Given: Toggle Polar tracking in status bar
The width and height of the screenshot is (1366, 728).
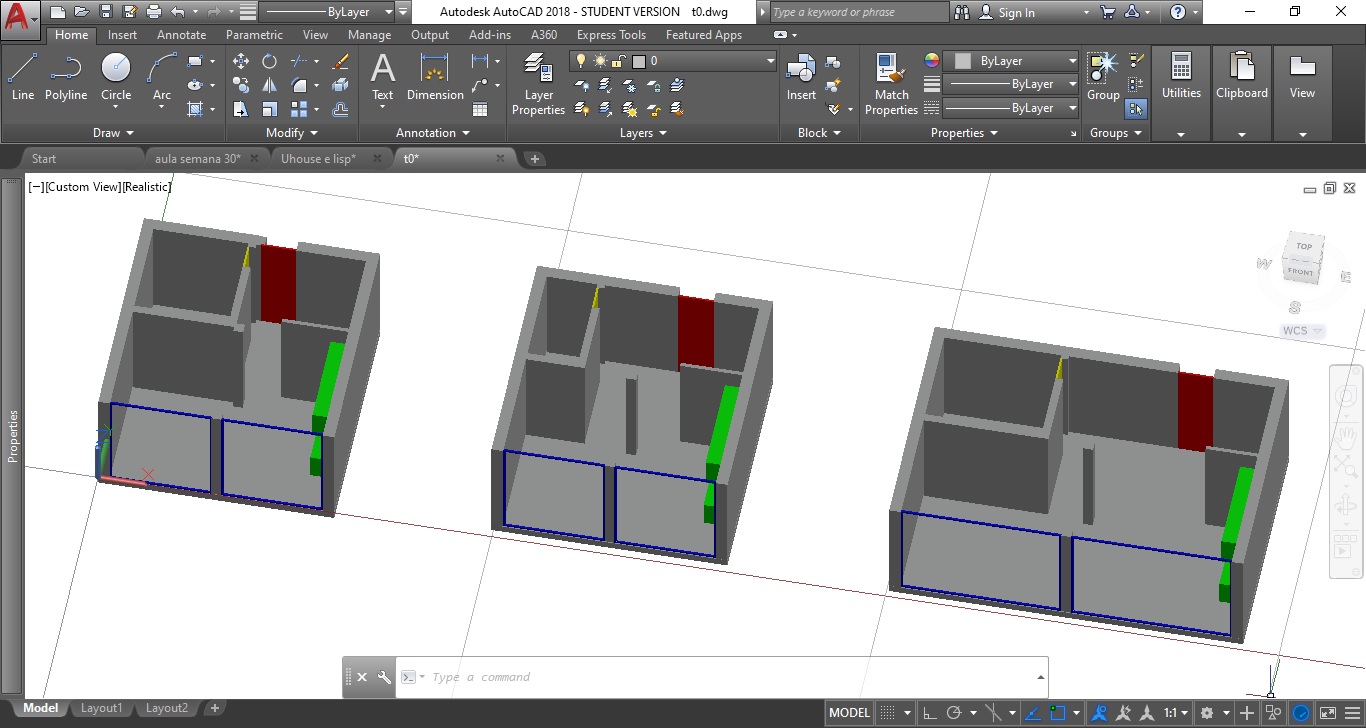Looking at the screenshot, I should (954, 713).
